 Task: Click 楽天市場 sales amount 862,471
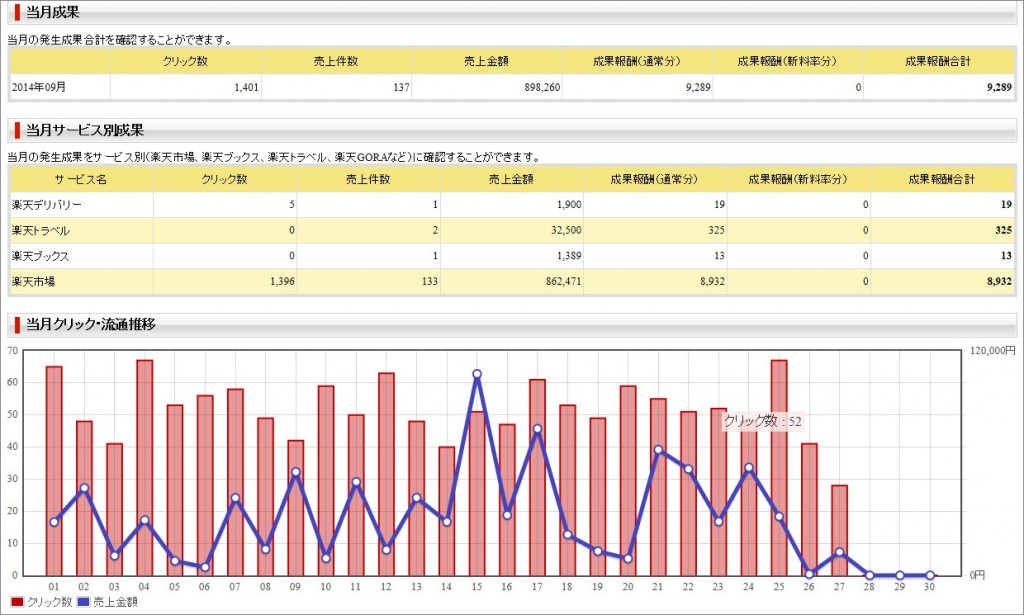[563, 281]
